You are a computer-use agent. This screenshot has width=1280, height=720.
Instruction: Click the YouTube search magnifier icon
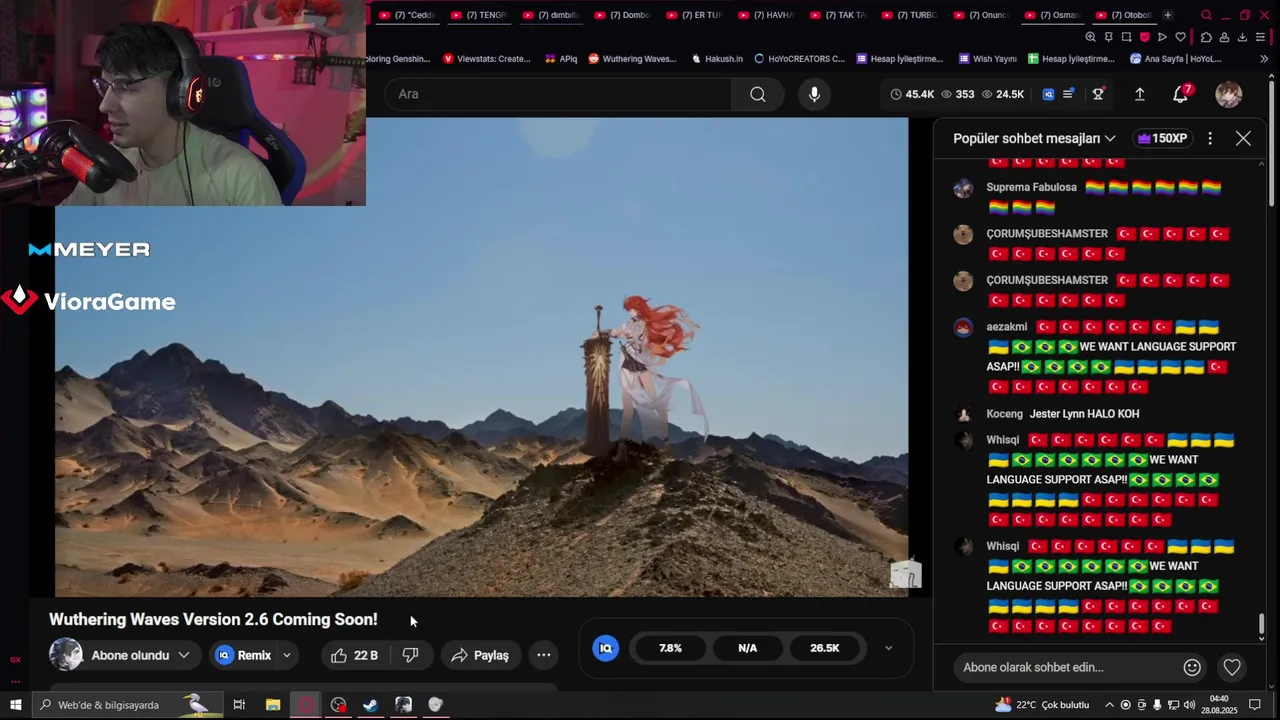tap(758, 94)
